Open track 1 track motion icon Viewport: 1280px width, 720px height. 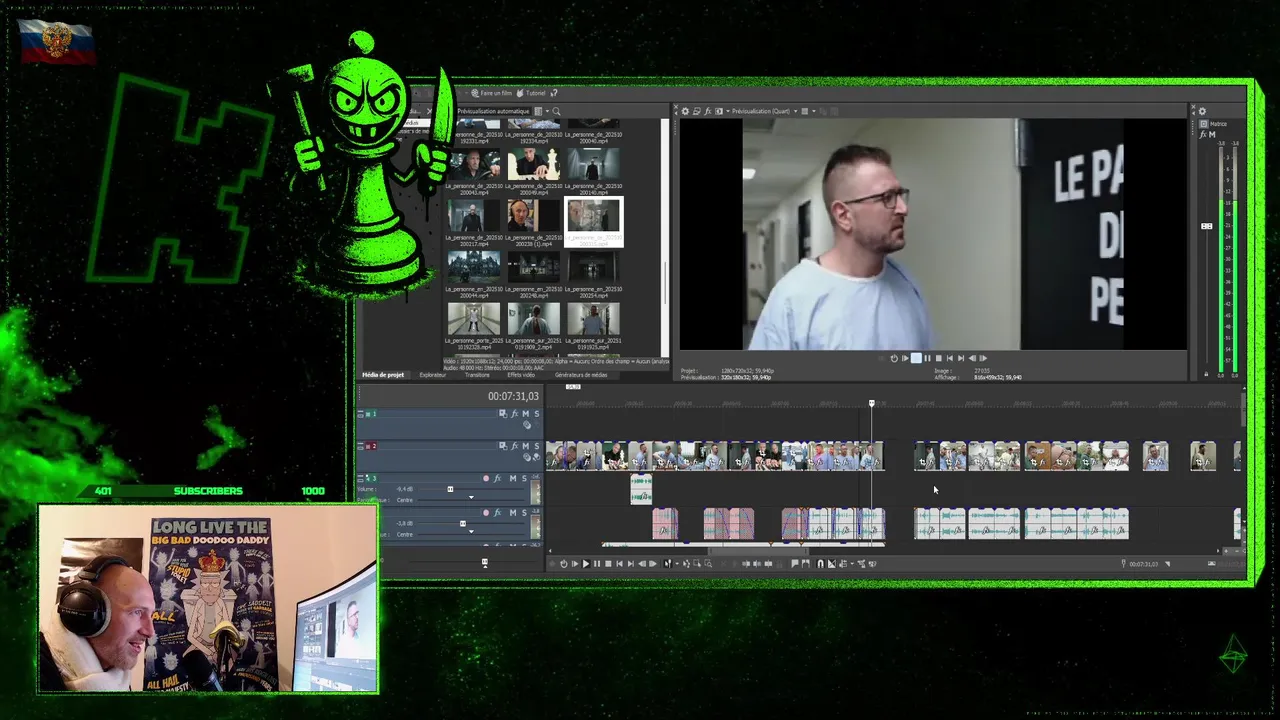503,414
